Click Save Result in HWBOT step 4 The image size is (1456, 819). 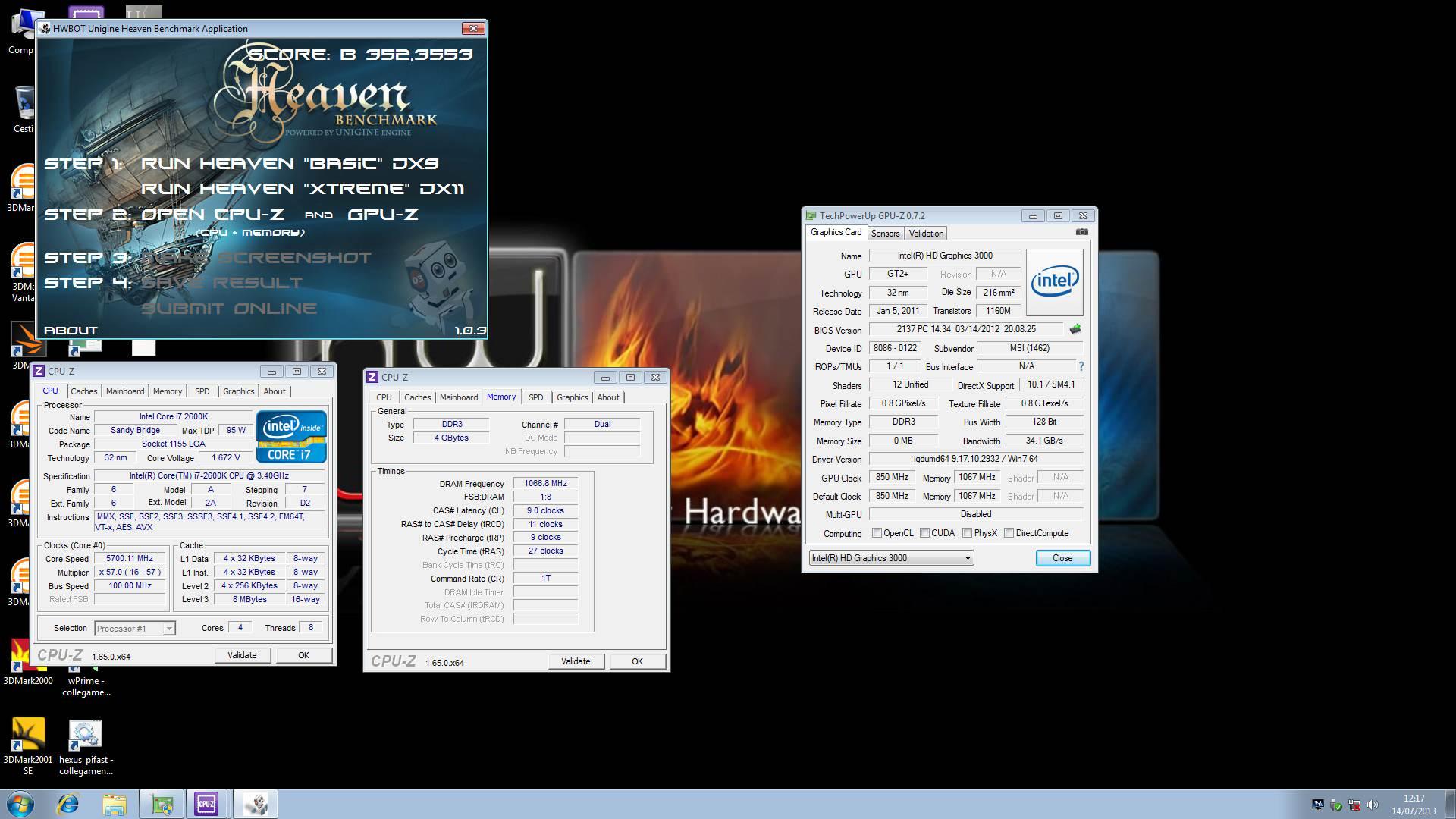coord(221,283)
